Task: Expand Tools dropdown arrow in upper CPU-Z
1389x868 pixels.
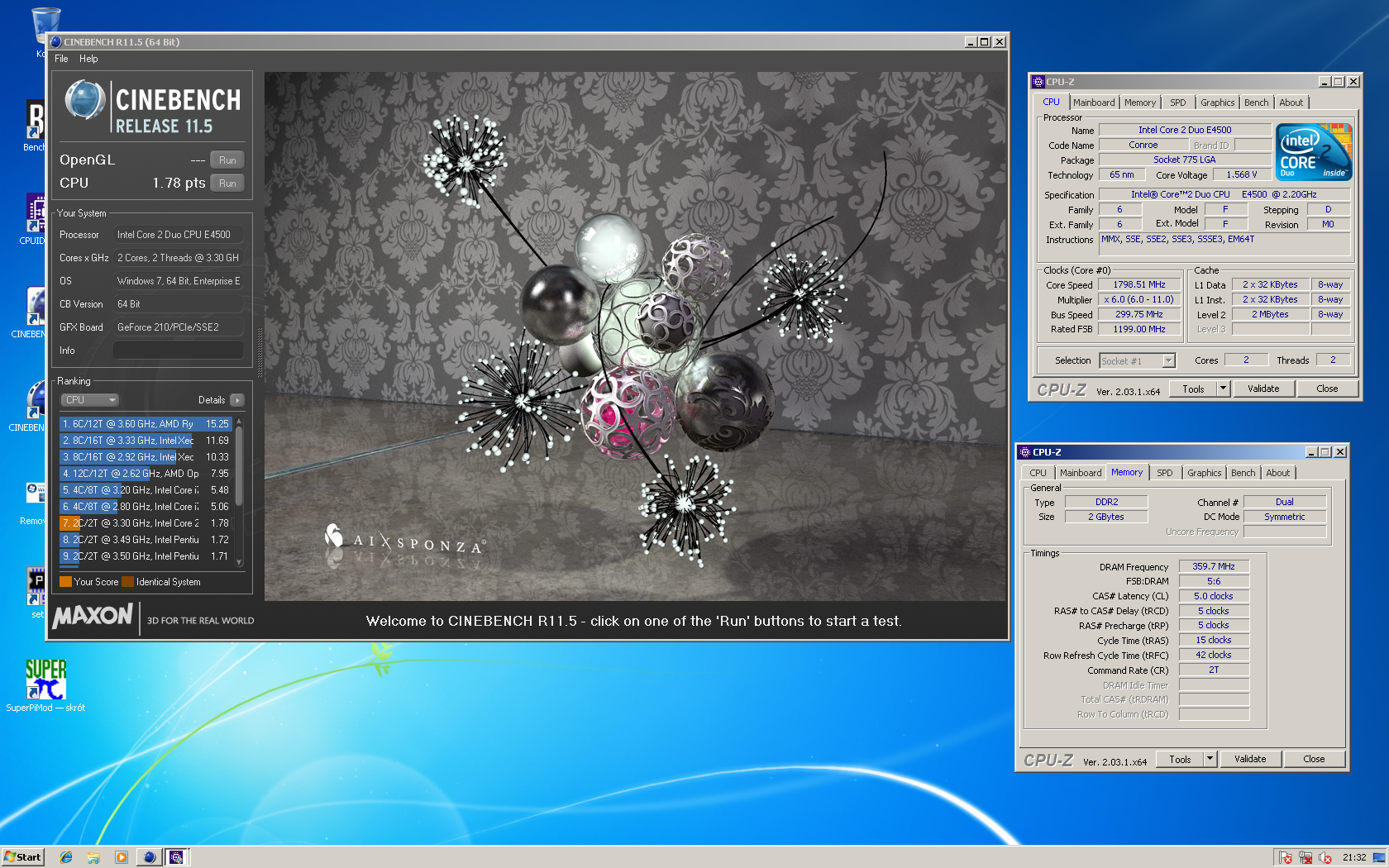Action: (1224, 389)
